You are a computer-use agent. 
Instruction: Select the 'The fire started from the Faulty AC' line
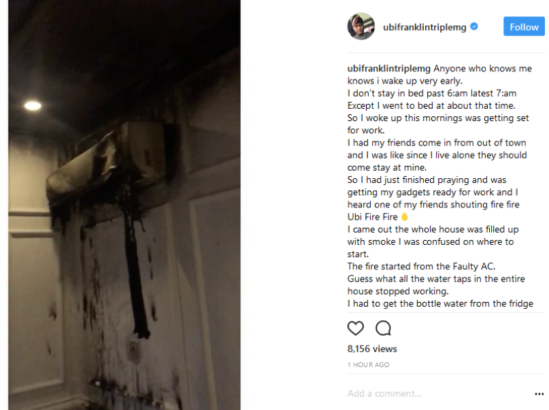[x=421, y=266]
